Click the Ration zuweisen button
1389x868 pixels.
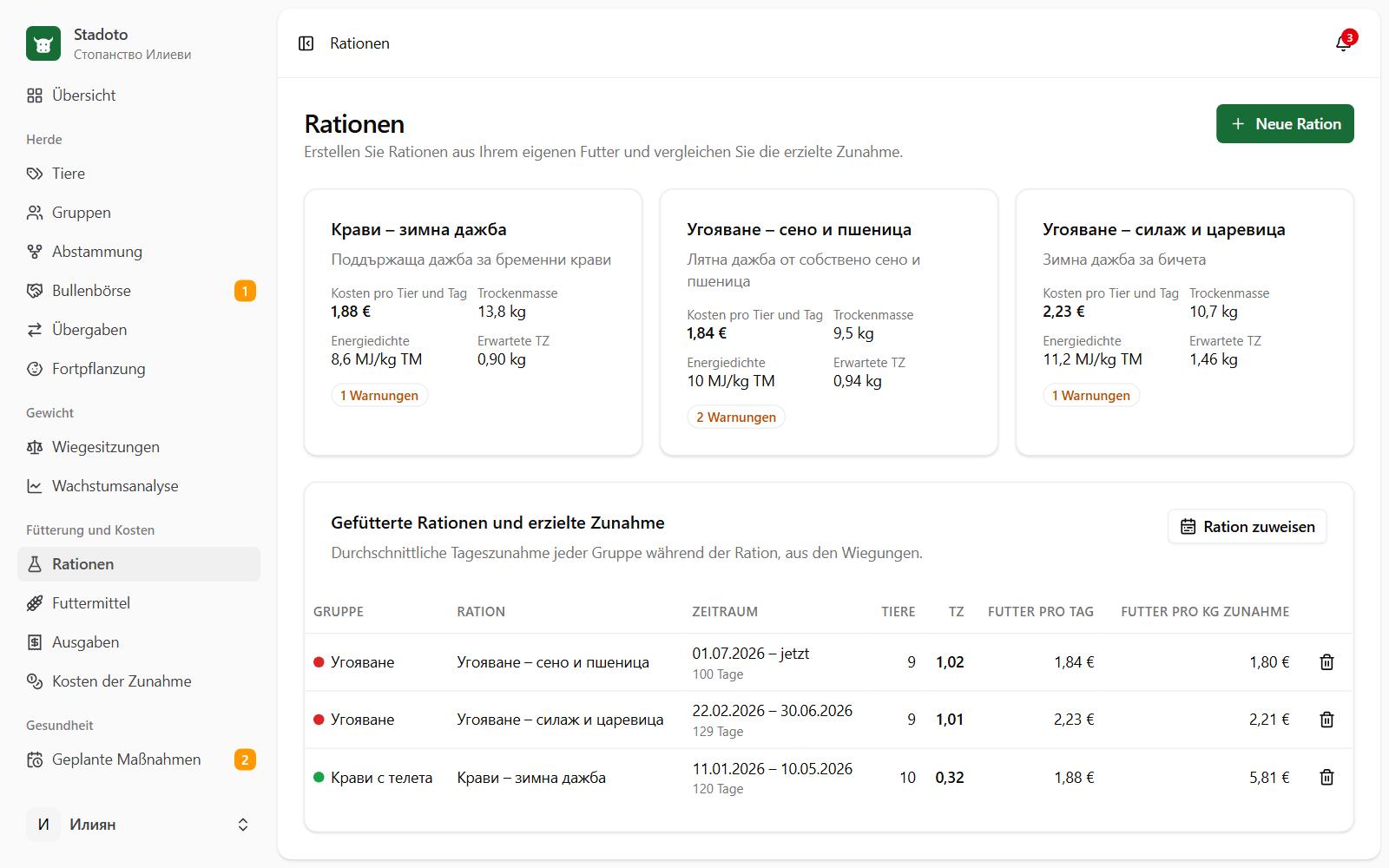[x=1247, y=527]
